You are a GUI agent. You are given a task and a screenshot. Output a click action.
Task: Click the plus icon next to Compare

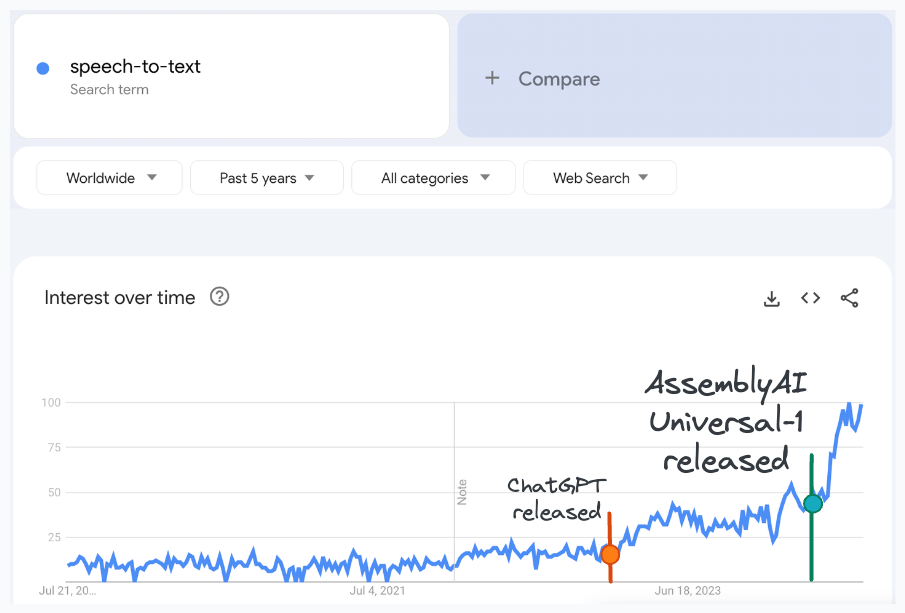coord(491,78)
